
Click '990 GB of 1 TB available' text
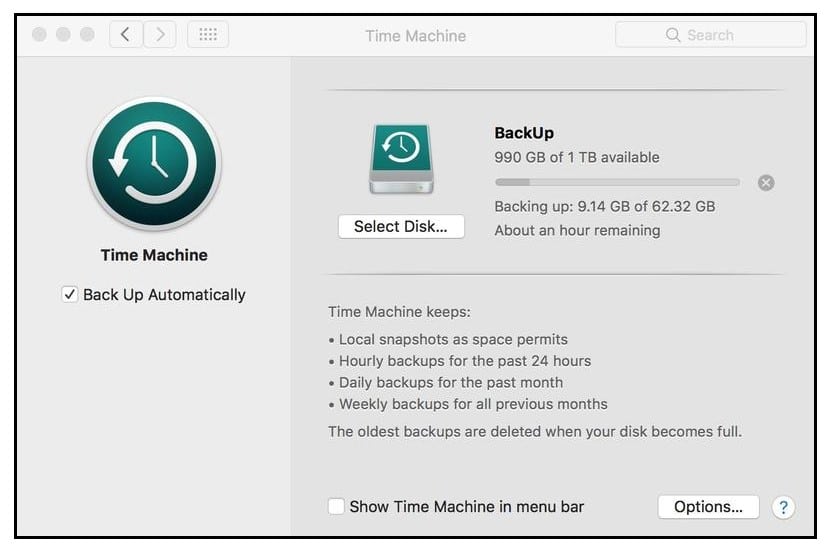point(577,157)
